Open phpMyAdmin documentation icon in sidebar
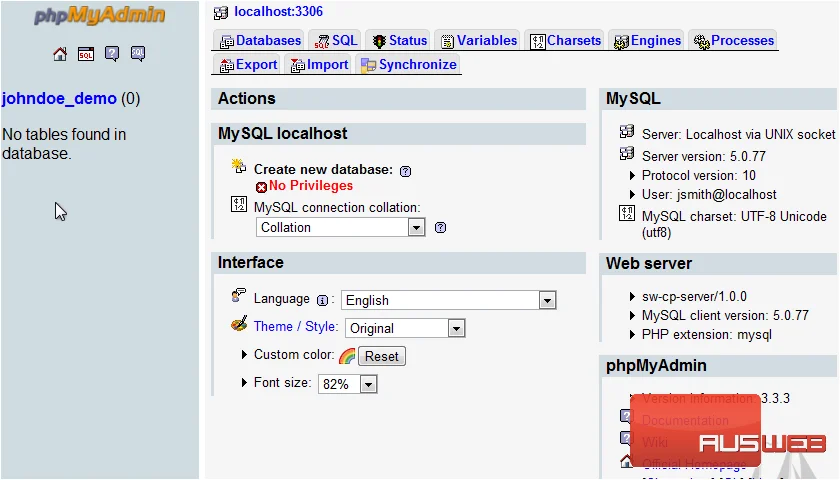 point(112,54)
